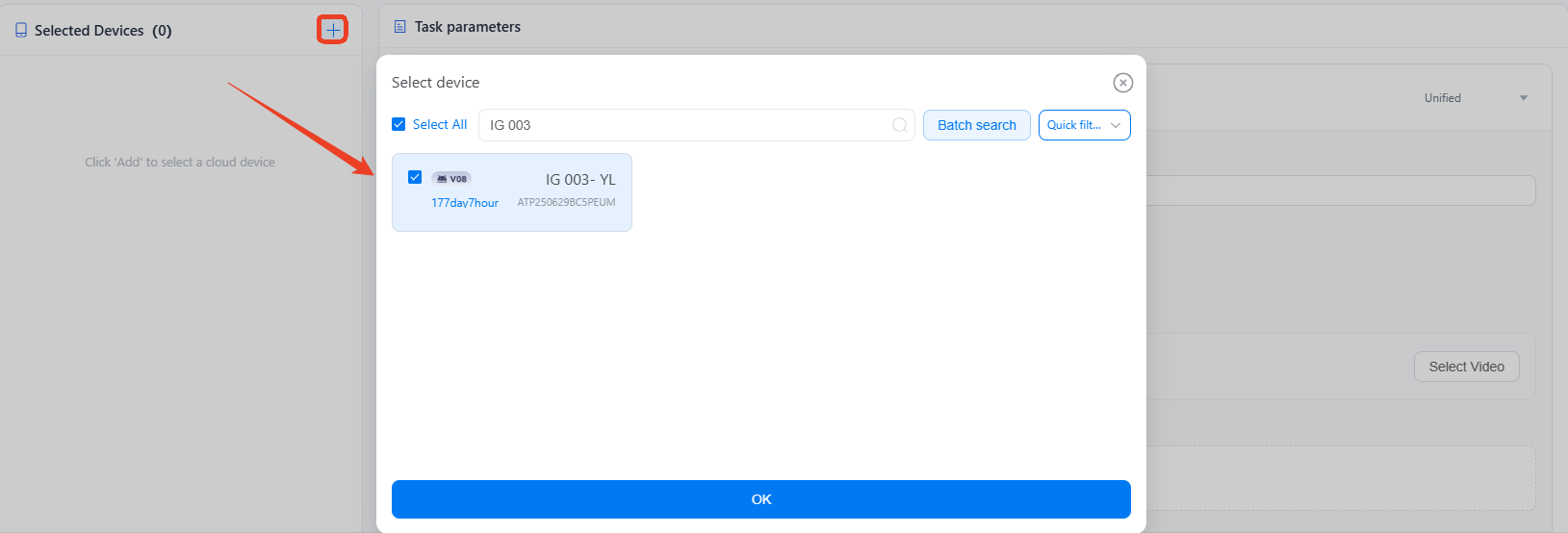The image size is (1568, 533).
Task: Click the Selected Devices phone icon
Action: tap(21, 31)
